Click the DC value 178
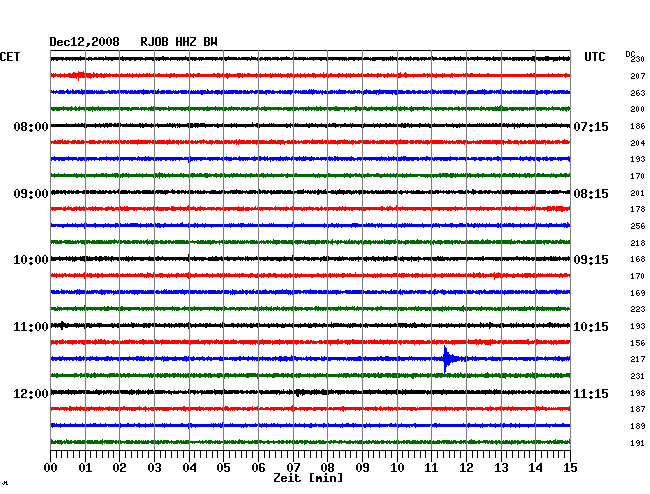 tap(638, 209)
